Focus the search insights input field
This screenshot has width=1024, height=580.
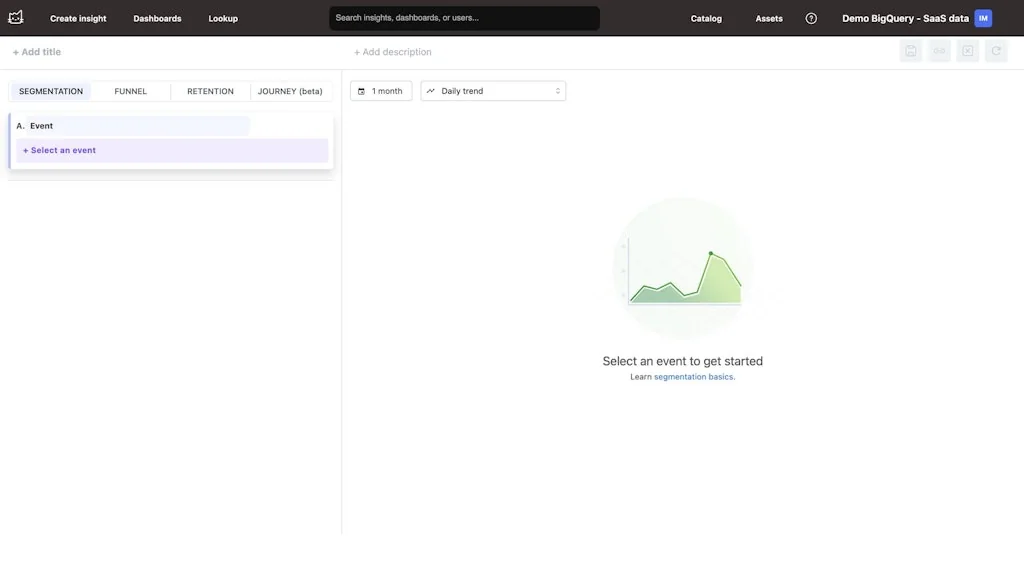point(464,18)
